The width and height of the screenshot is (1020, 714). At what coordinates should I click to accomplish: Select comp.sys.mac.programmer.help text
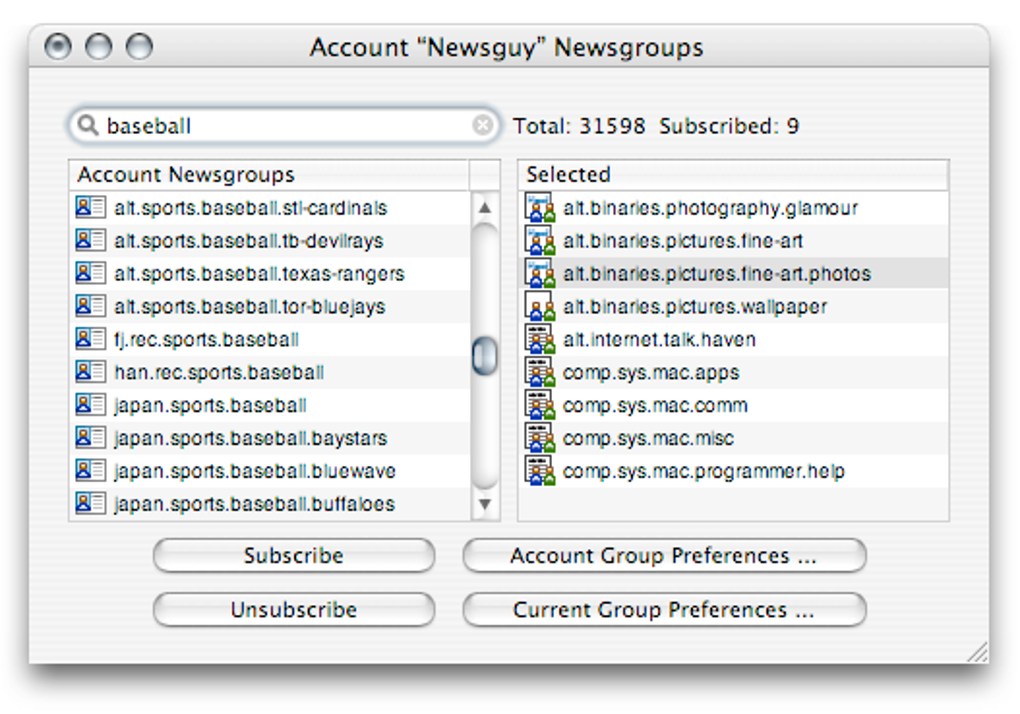[704, 471]
